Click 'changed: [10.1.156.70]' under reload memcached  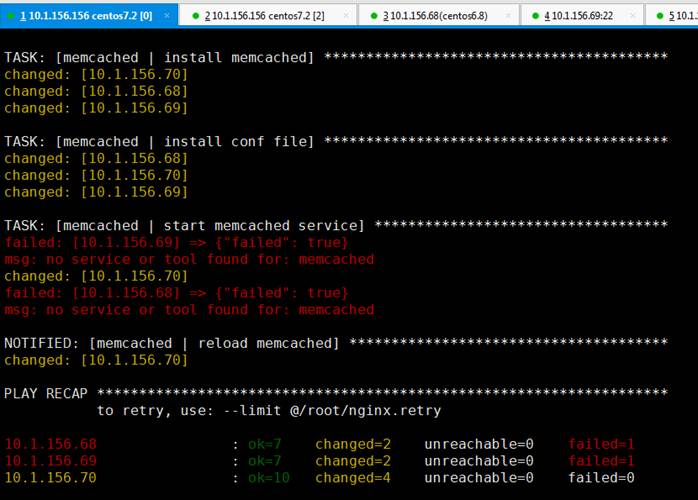point(96,360)
